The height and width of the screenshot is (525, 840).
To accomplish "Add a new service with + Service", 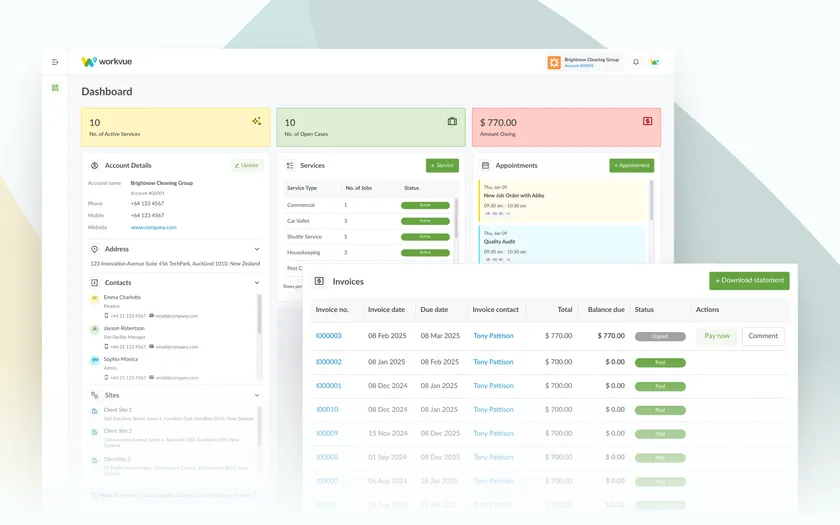I will click(442, 166).
